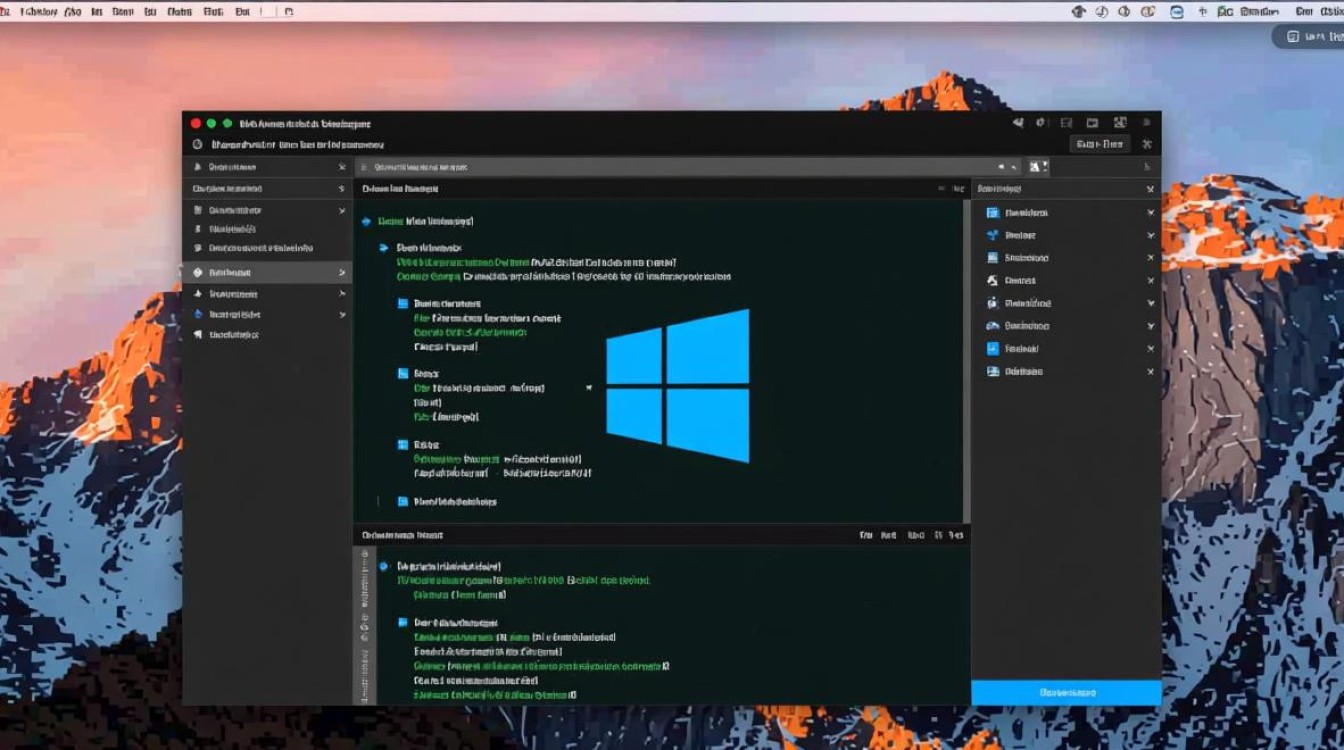
Task: Click the blue triangle icon in the left sidebar
Action: 198,314
